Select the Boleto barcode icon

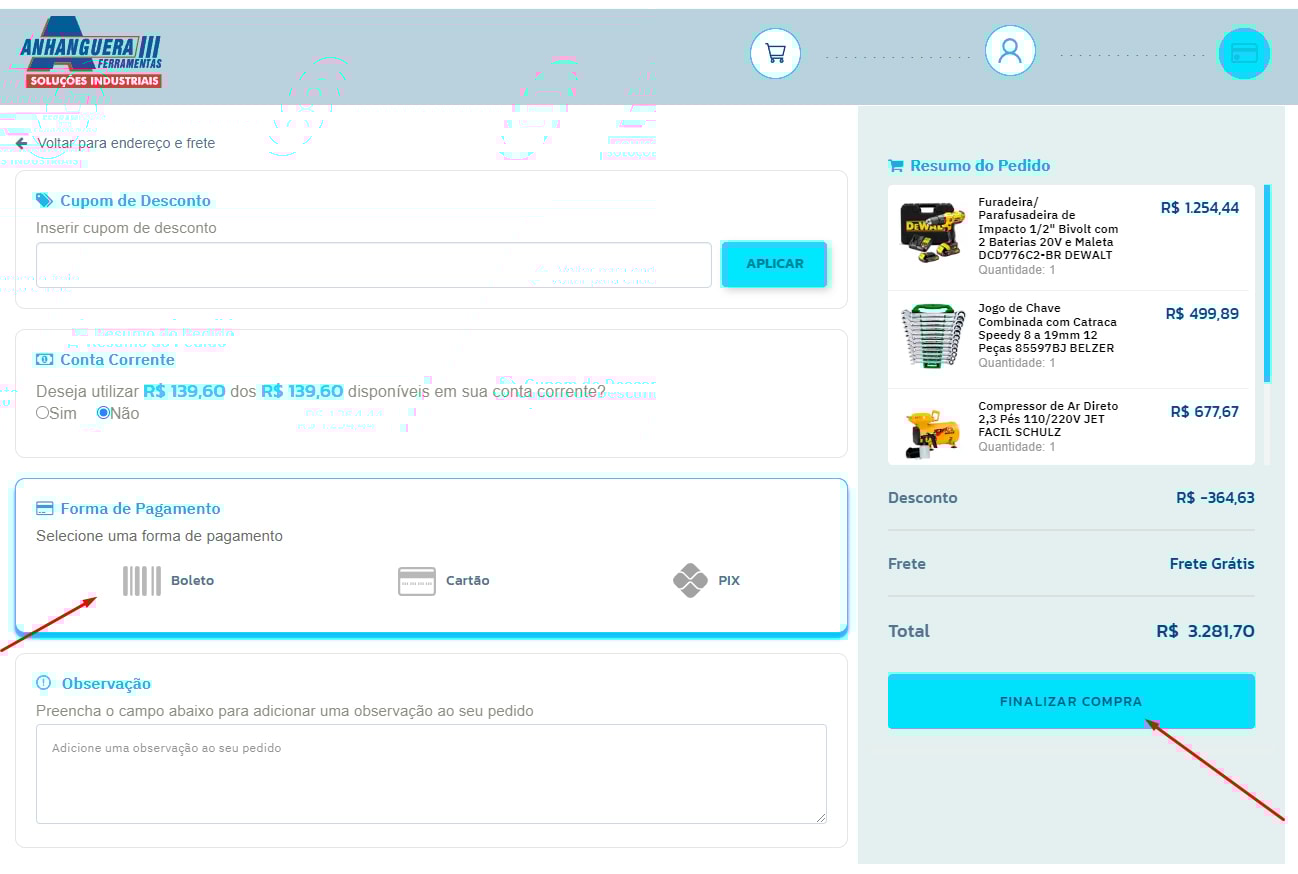(x=141, y=581)
